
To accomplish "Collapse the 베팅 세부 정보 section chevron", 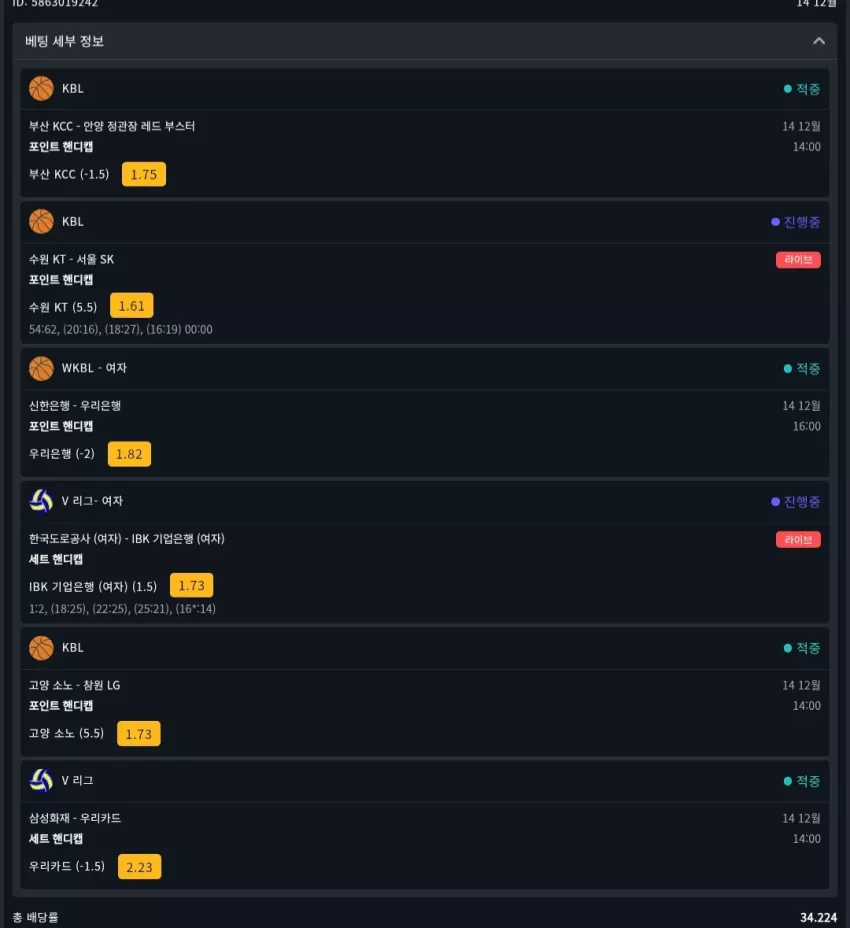I will [x=819, y=41].
